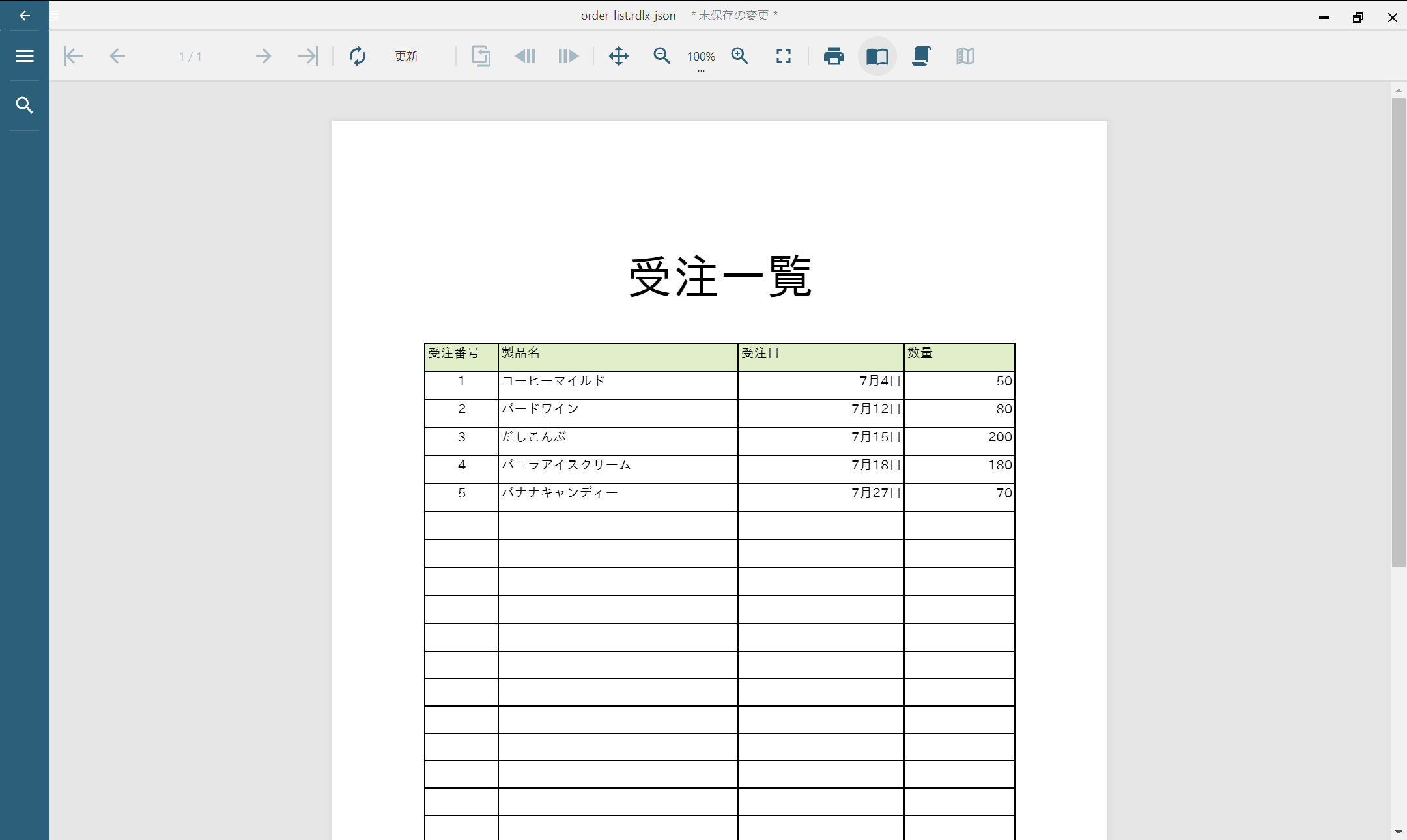
Task: Click the vertical scrollbar thumb
Action: click(1399, 332)
